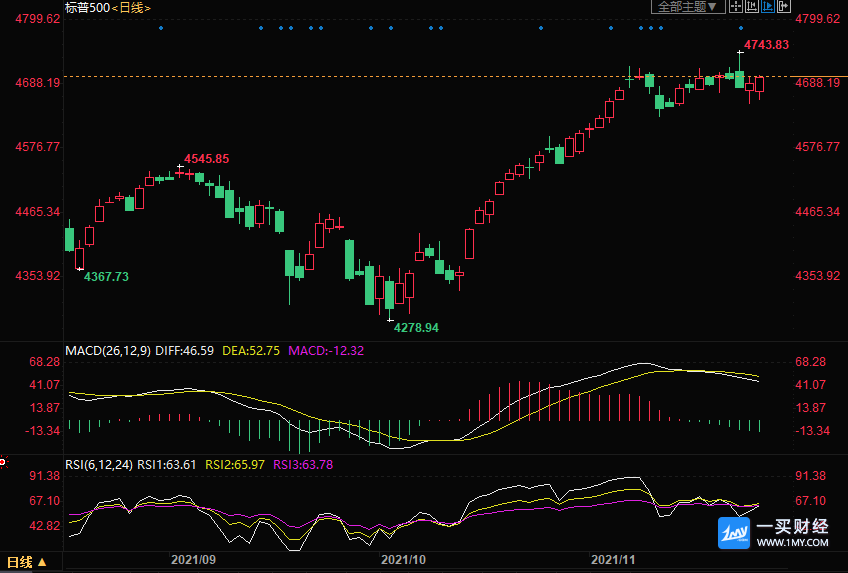Click -13.34 on the right MACD axis
Screen dimensions: 848x573
click(812, 431)
